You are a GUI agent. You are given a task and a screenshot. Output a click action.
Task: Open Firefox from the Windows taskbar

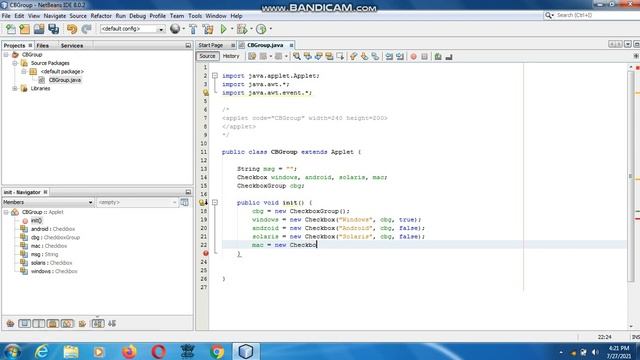click(x=129, y=351)
